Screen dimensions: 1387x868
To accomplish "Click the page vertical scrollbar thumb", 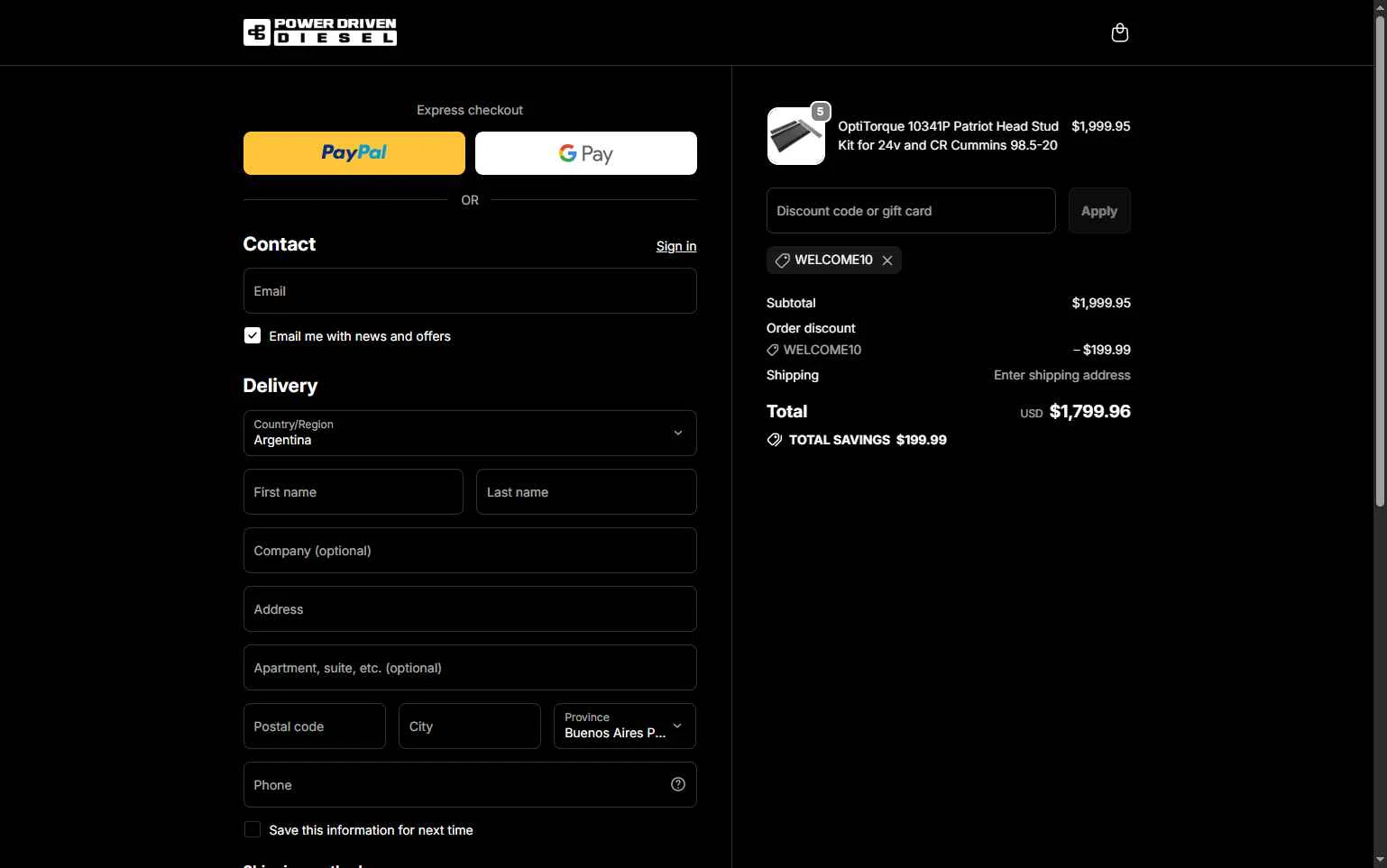I will point(1380,261).
